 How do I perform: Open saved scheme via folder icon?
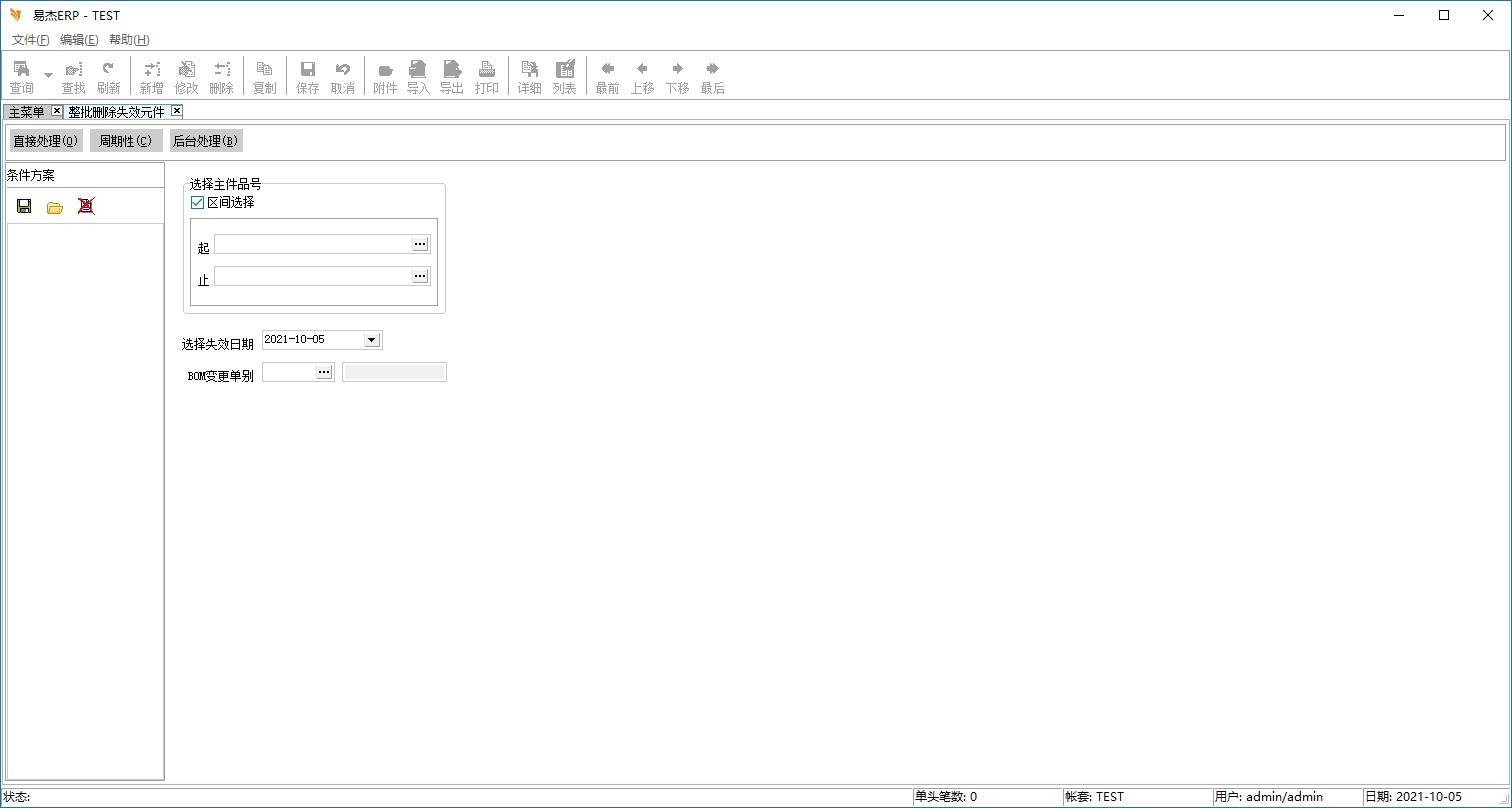click(x=55, y=207)
